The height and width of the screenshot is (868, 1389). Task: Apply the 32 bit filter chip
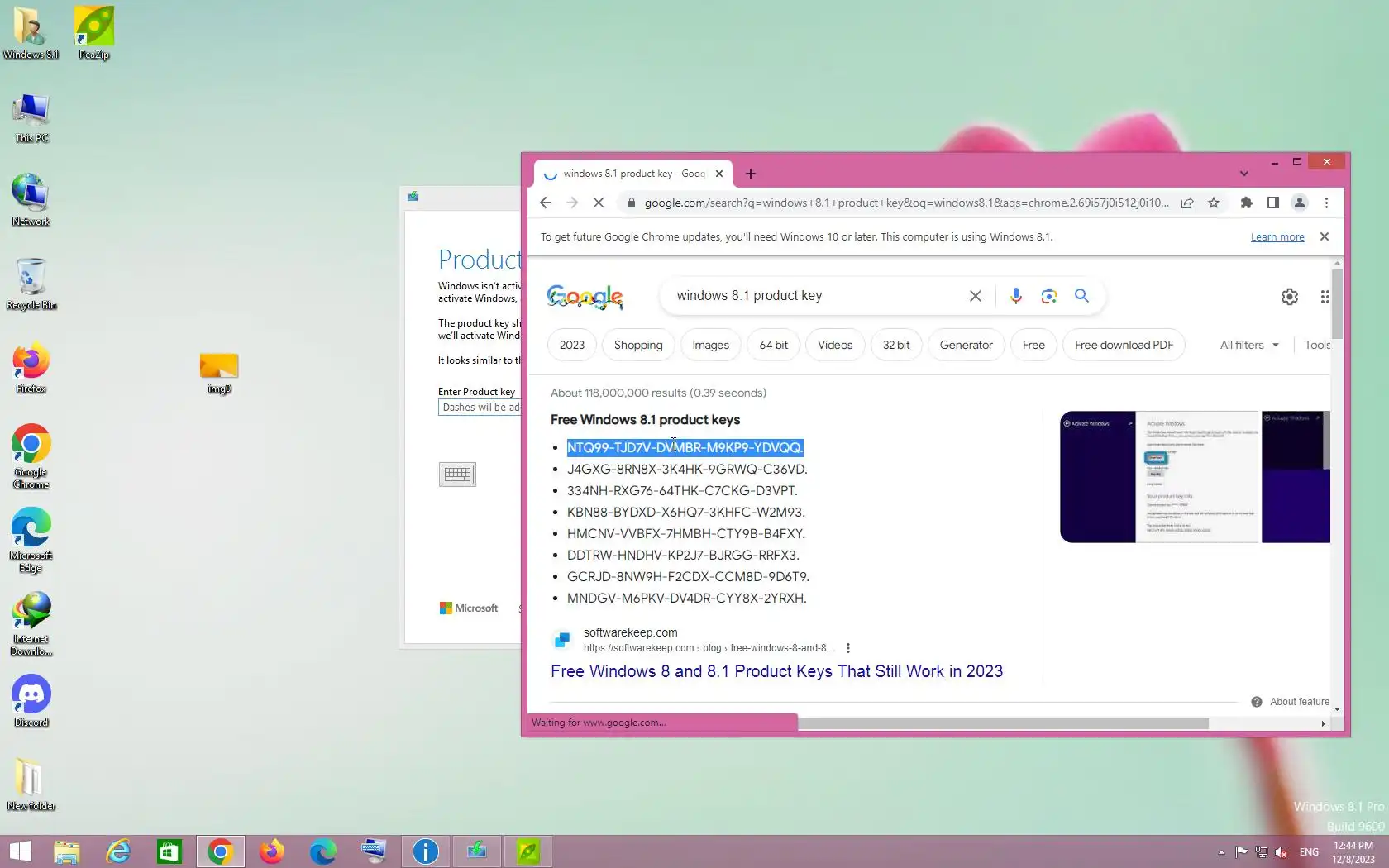[896, 345]
